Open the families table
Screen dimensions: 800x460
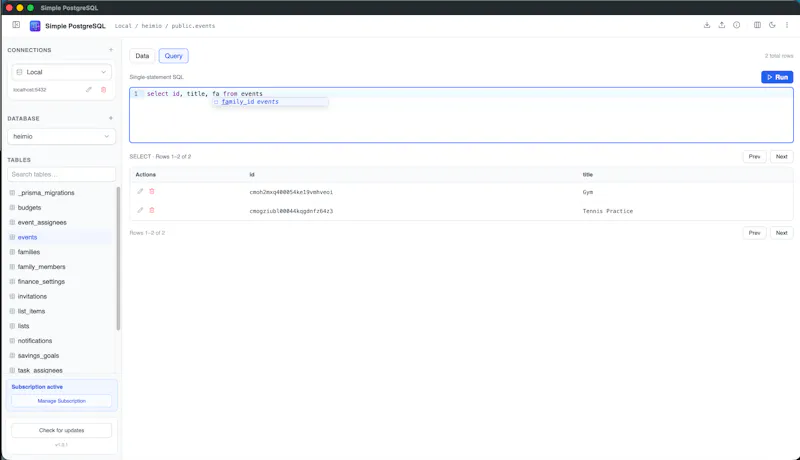pyautogui.click(x=29, y=252)
